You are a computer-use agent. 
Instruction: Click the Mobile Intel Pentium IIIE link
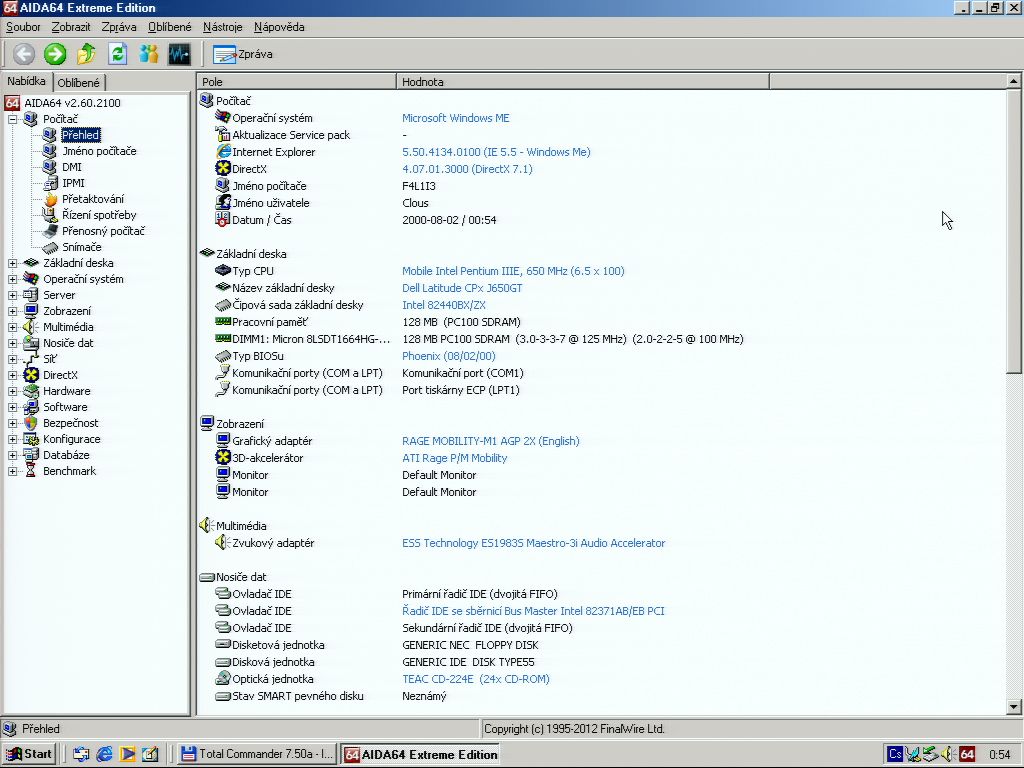[513, 271]
